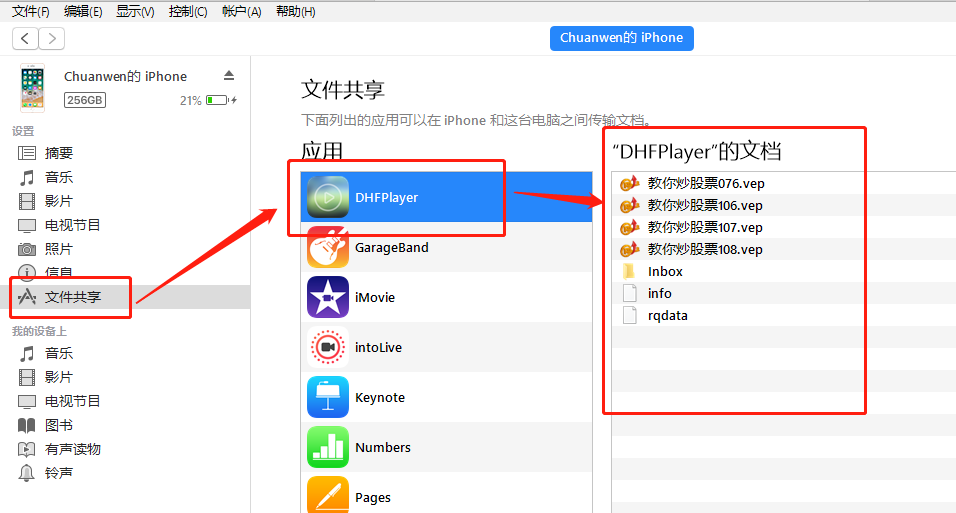Click the open book icon for 图书
Image resolution: width=956 pixels, height=513 pixels.
[27, 425]
